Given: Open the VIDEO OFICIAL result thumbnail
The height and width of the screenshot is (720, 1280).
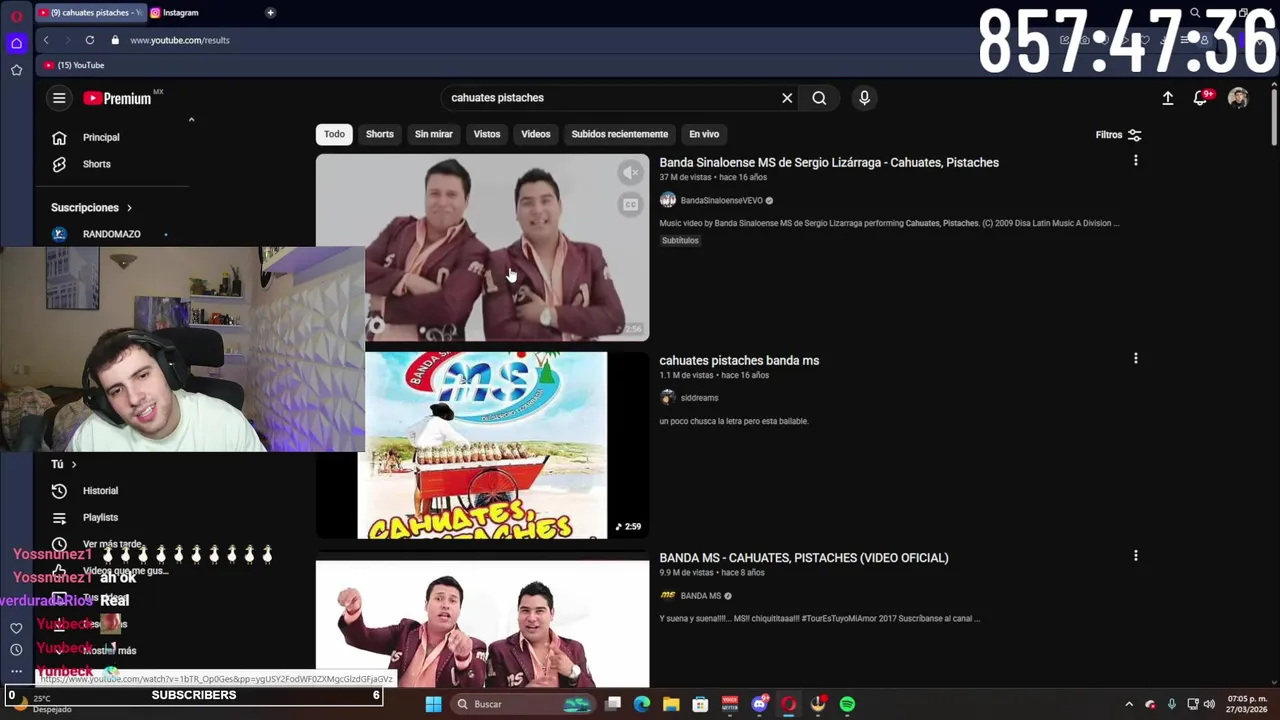Looking at the screenshot, I should pos(482,624).
